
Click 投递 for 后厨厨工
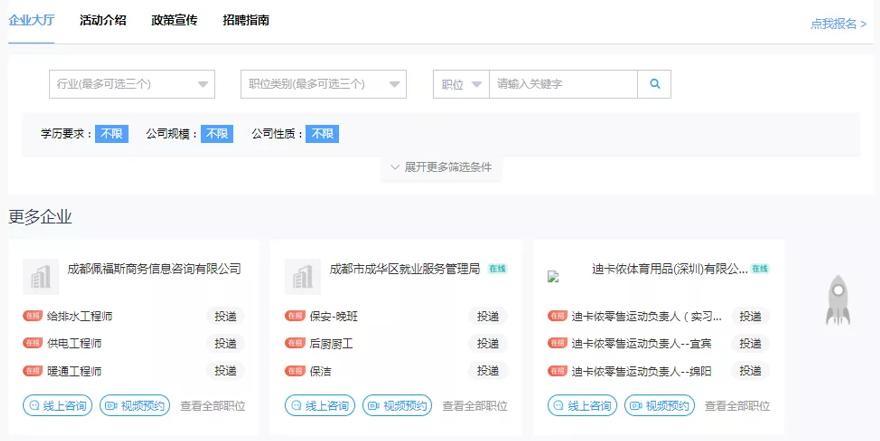(488, 343)
